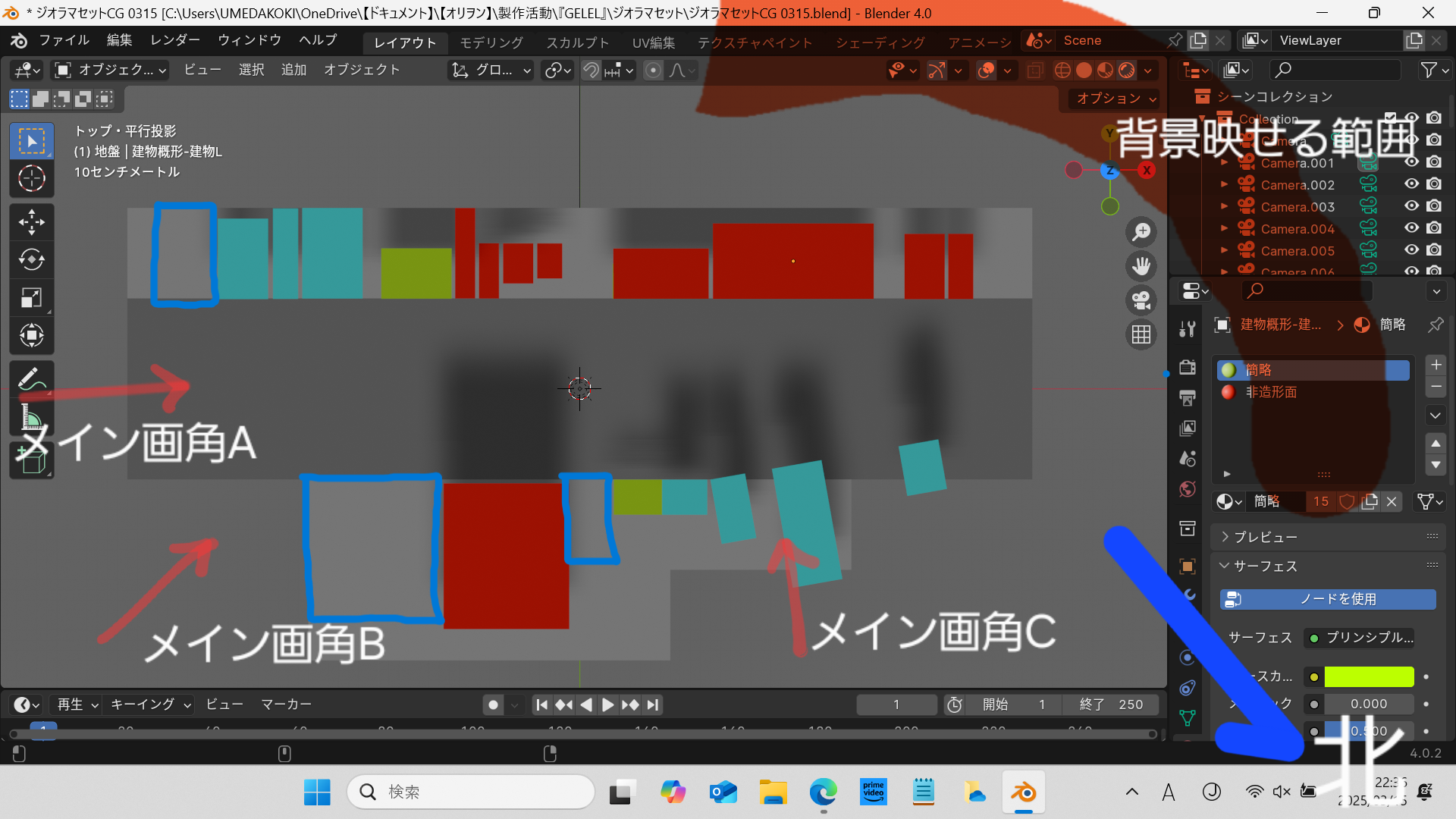This screenshot has width=1456, height=819.
Task: Activate the Scale tool
Action: [x=31, y=297]
